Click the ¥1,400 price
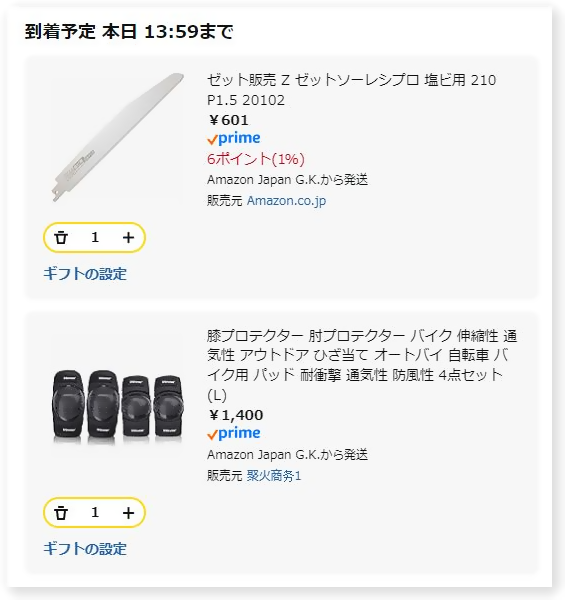Viewport: 565px width, 600px height. pyautogui.click(x=236, y=415)
